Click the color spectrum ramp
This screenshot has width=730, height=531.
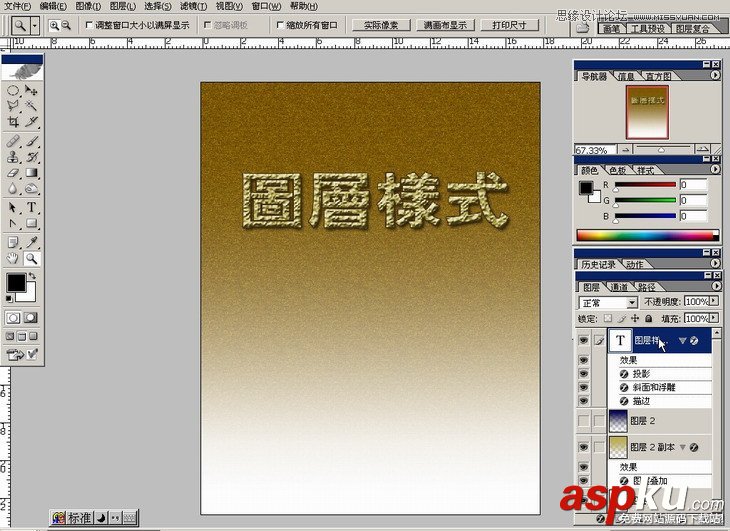648,235
